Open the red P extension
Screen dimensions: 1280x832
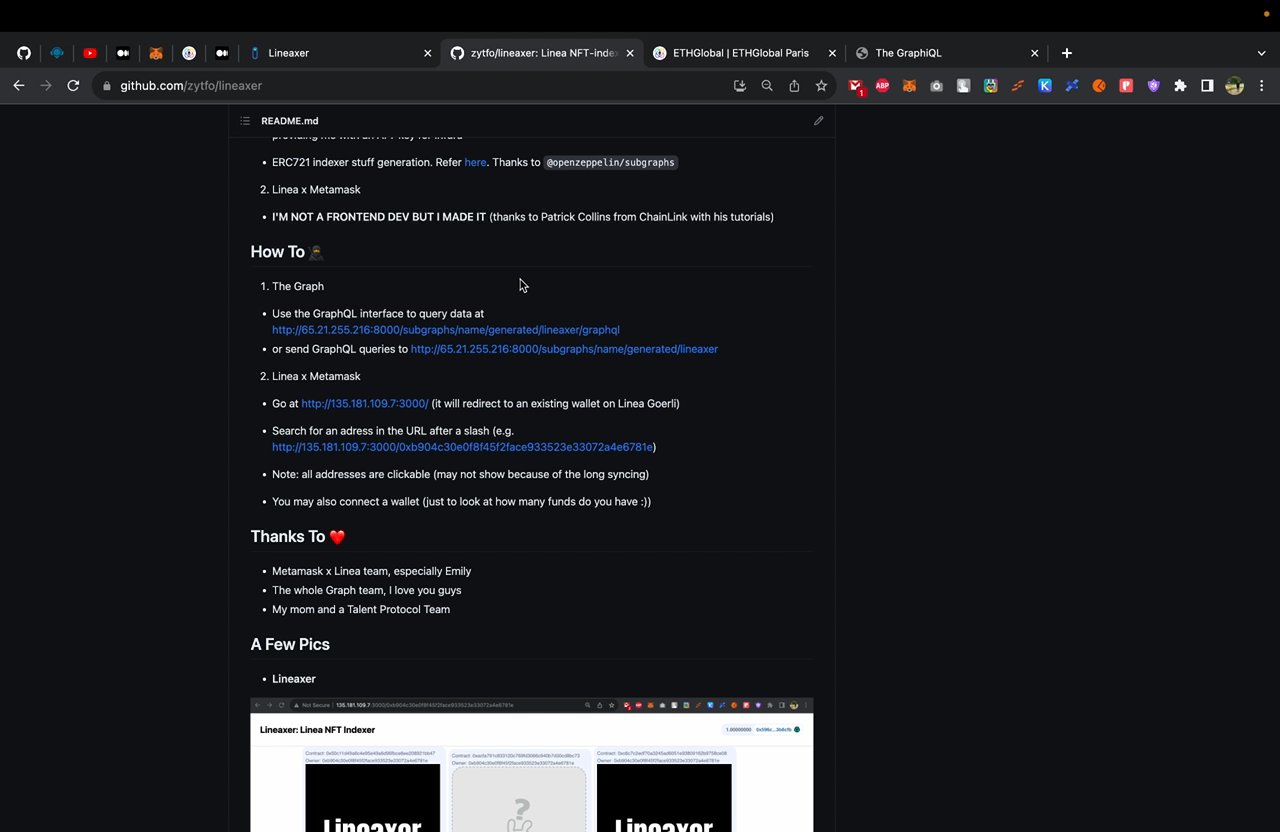(x=1126, y=86)
